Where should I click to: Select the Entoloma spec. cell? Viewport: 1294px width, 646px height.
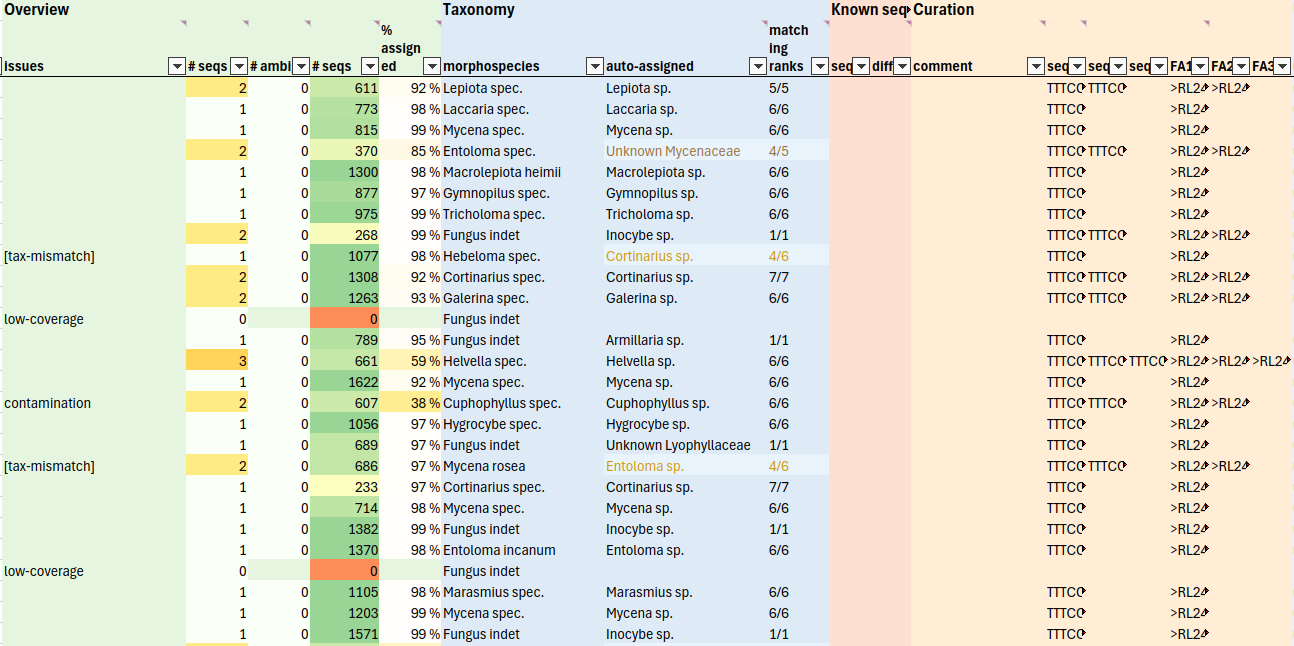click(x=522, y=151)
